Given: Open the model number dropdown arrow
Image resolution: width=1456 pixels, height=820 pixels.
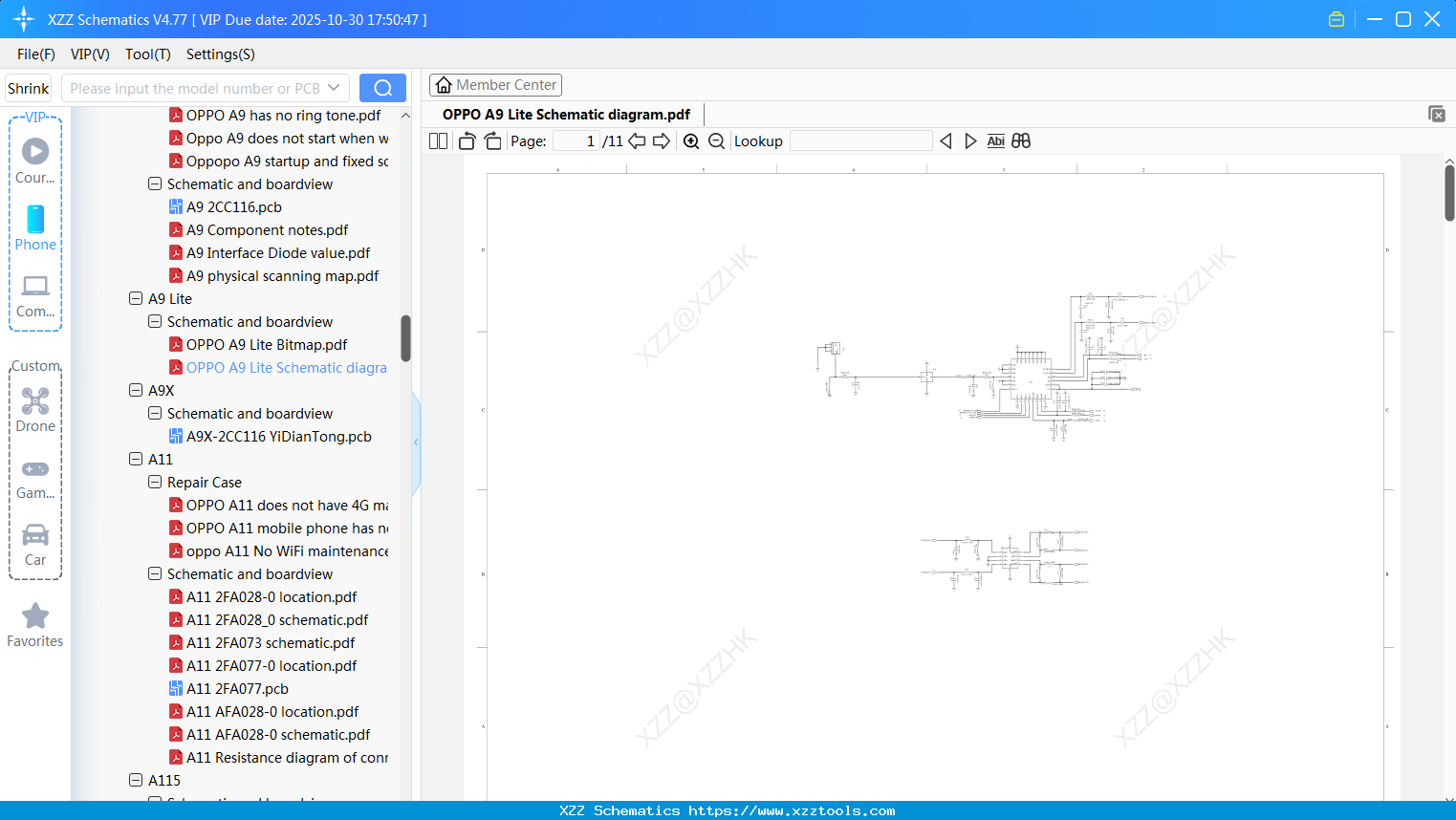Looking at the screenshot, I should point(334,88).
